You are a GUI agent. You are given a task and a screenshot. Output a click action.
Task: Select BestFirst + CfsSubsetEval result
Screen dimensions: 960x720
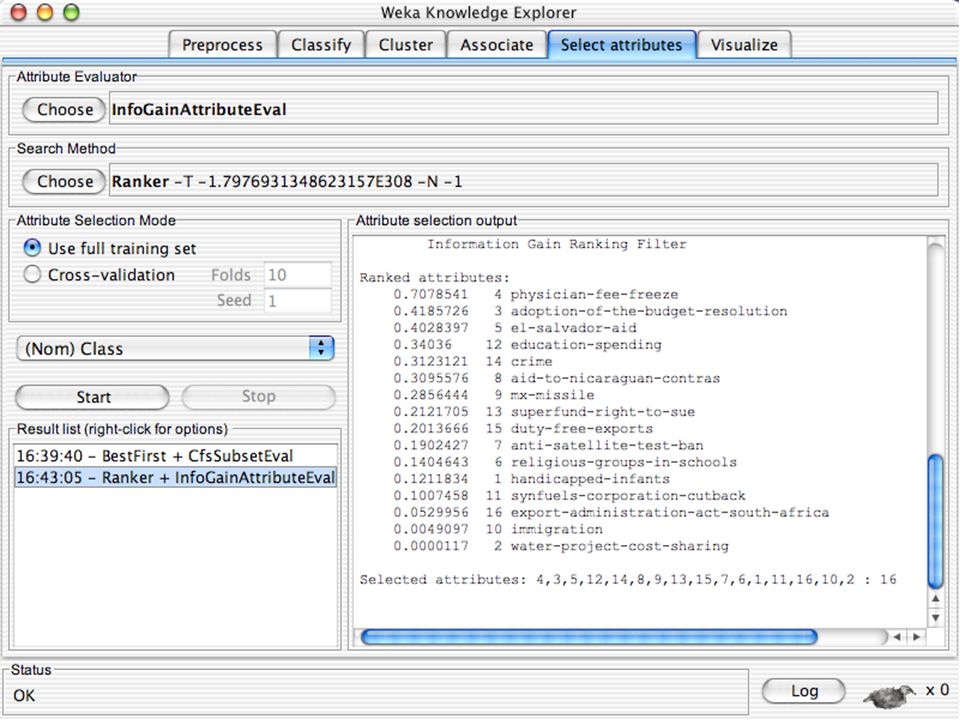click(x=176, y=456)
